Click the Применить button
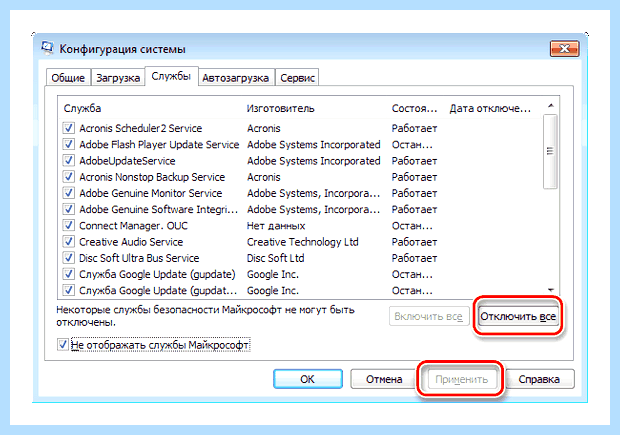The height and width of the screenshot is (435, 620). pyautogui.click(x=461, y=379)
